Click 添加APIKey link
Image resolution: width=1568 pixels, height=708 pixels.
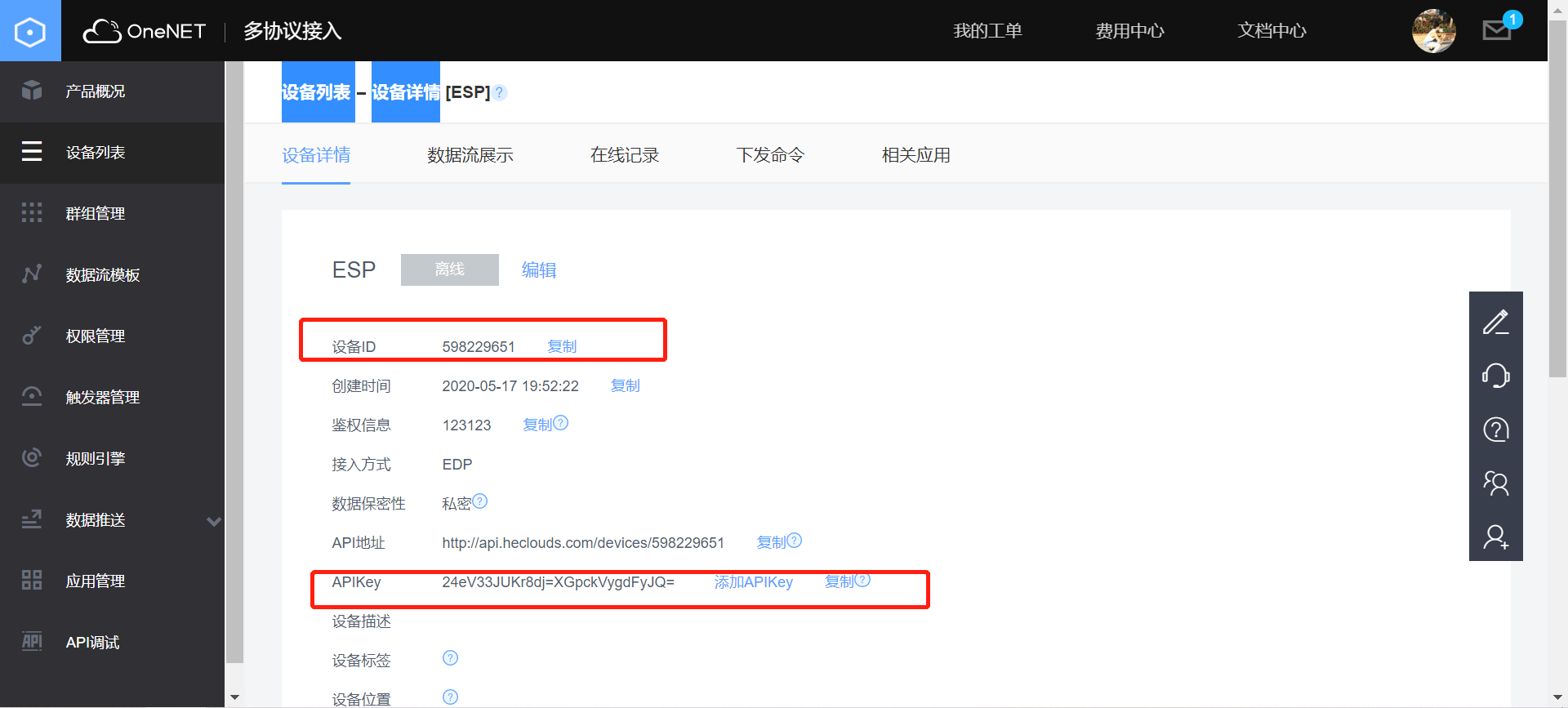754,581
